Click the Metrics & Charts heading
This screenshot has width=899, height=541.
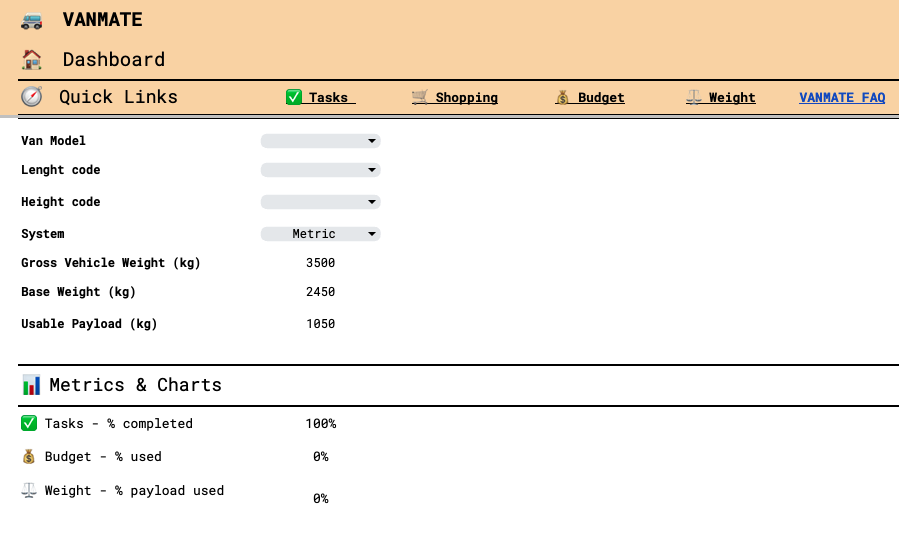point(135,385)
